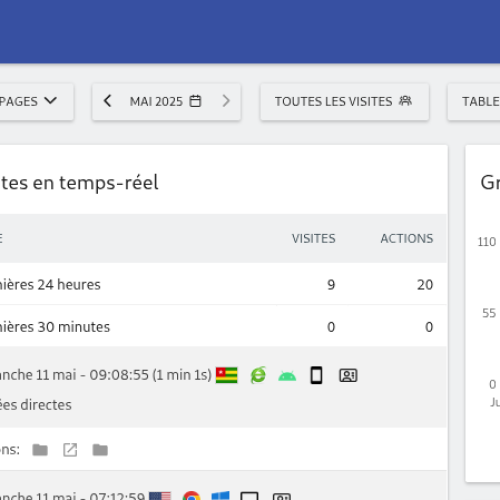This screenshot has height=500, width=500.
Task: Open the MAI 2025 date picker
Action: click(166, 101)
